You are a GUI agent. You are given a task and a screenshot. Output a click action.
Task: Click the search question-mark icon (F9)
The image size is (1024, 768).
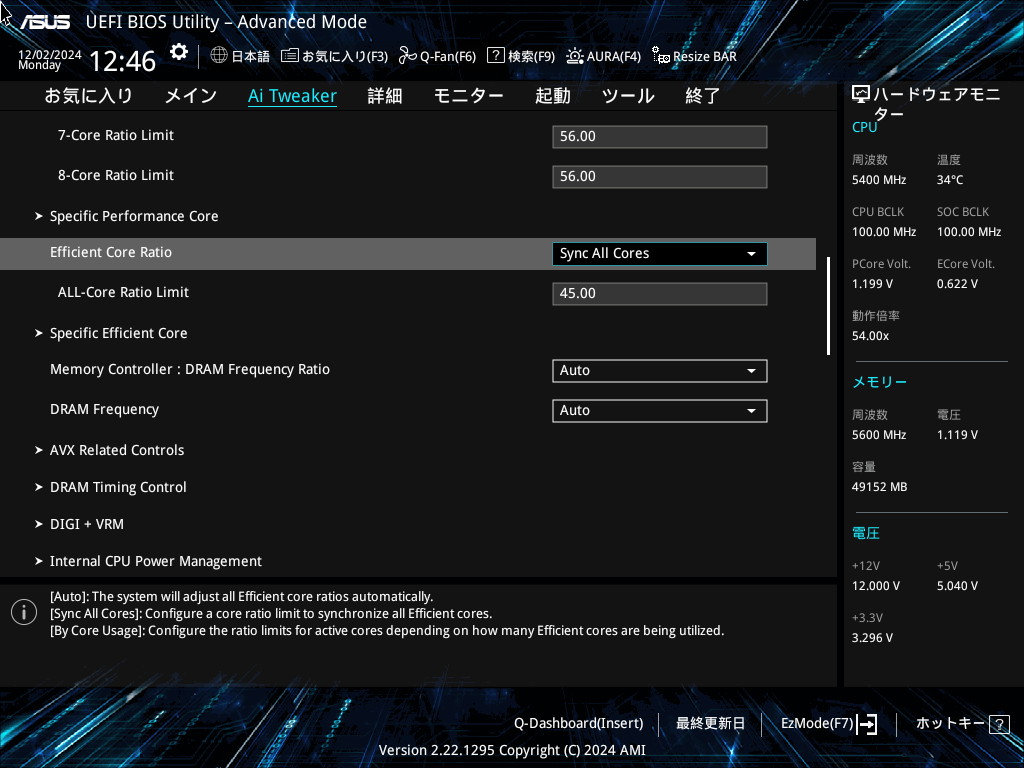(496, 55)
